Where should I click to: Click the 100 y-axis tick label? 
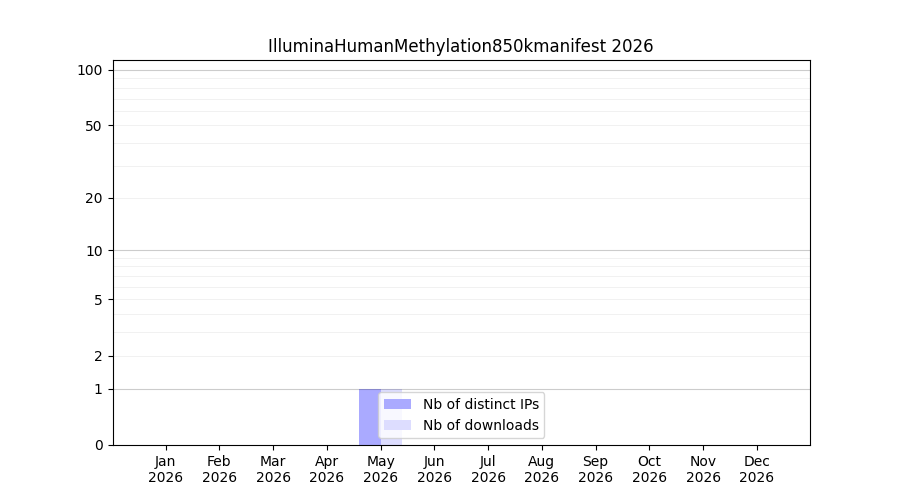90,71
